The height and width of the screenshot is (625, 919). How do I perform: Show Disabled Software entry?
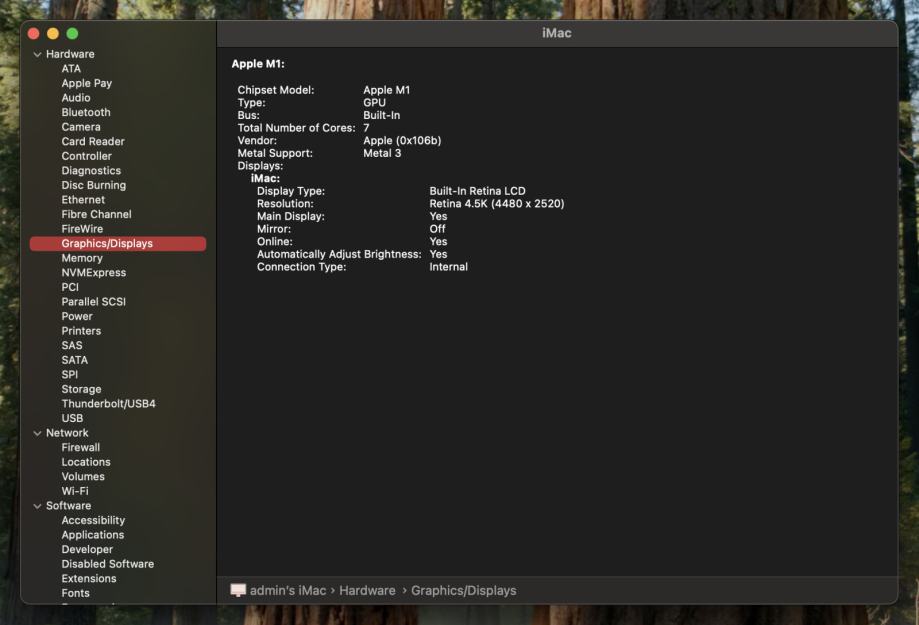click(107, 564)
